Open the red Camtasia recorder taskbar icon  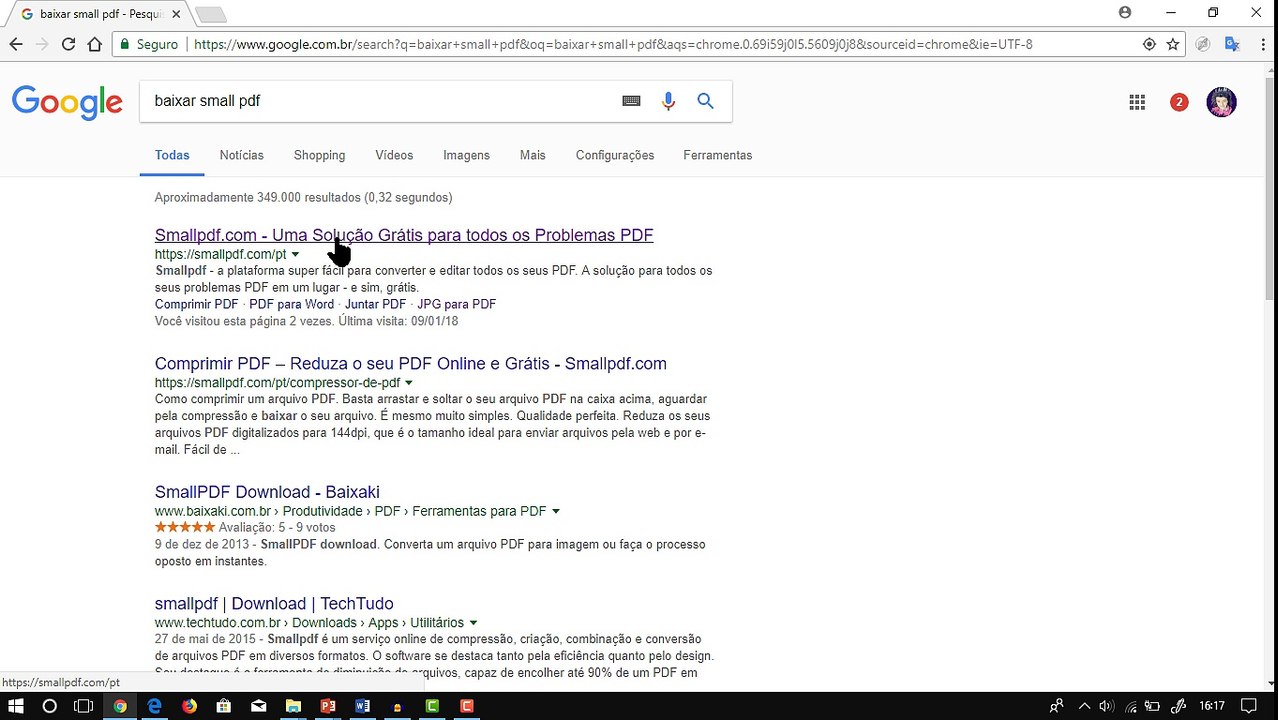coord(466,706)
